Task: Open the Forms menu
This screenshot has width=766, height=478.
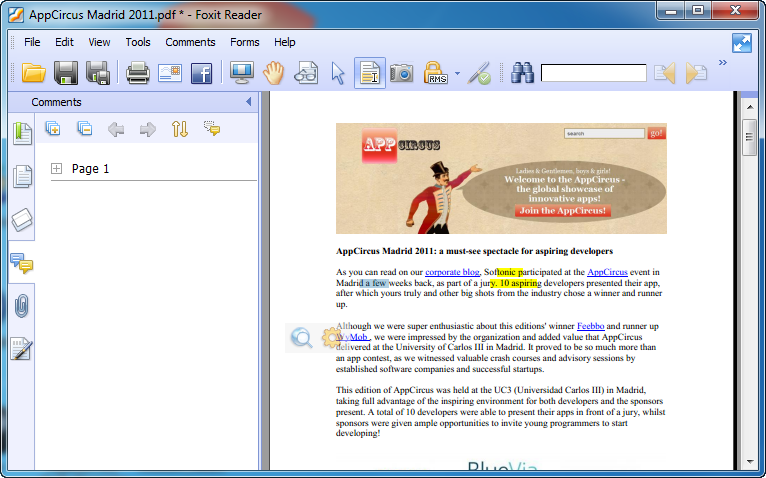Action: point(244,42)
